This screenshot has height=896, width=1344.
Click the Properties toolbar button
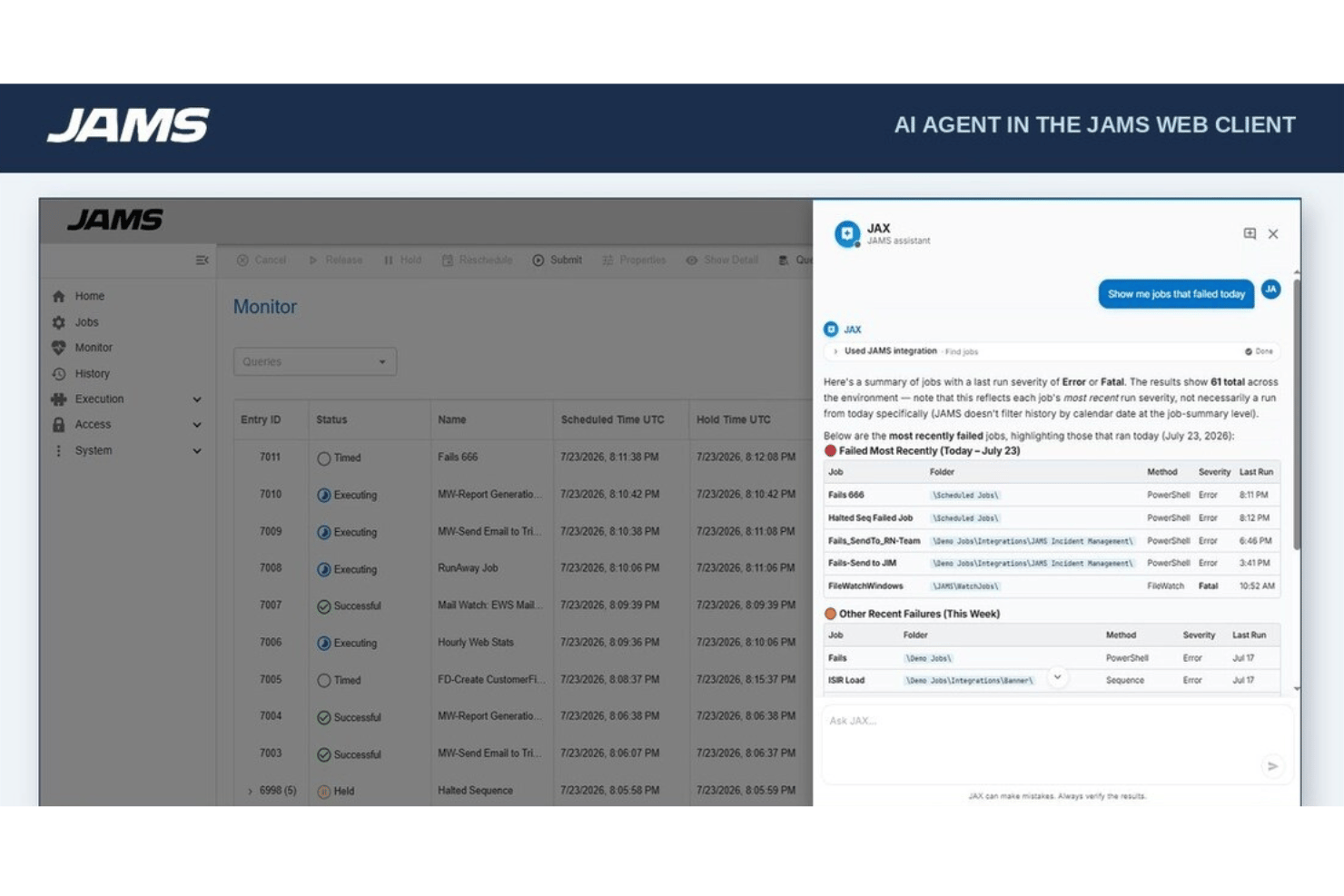click(x=634, y=261)
